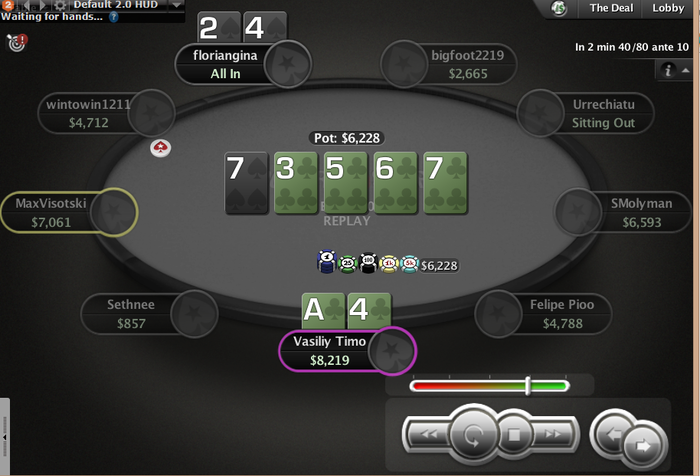The width and height of the screenshot is (700, 476).
Task: Select the Vasiliy Timo player seat
Action: coord(347,351)
